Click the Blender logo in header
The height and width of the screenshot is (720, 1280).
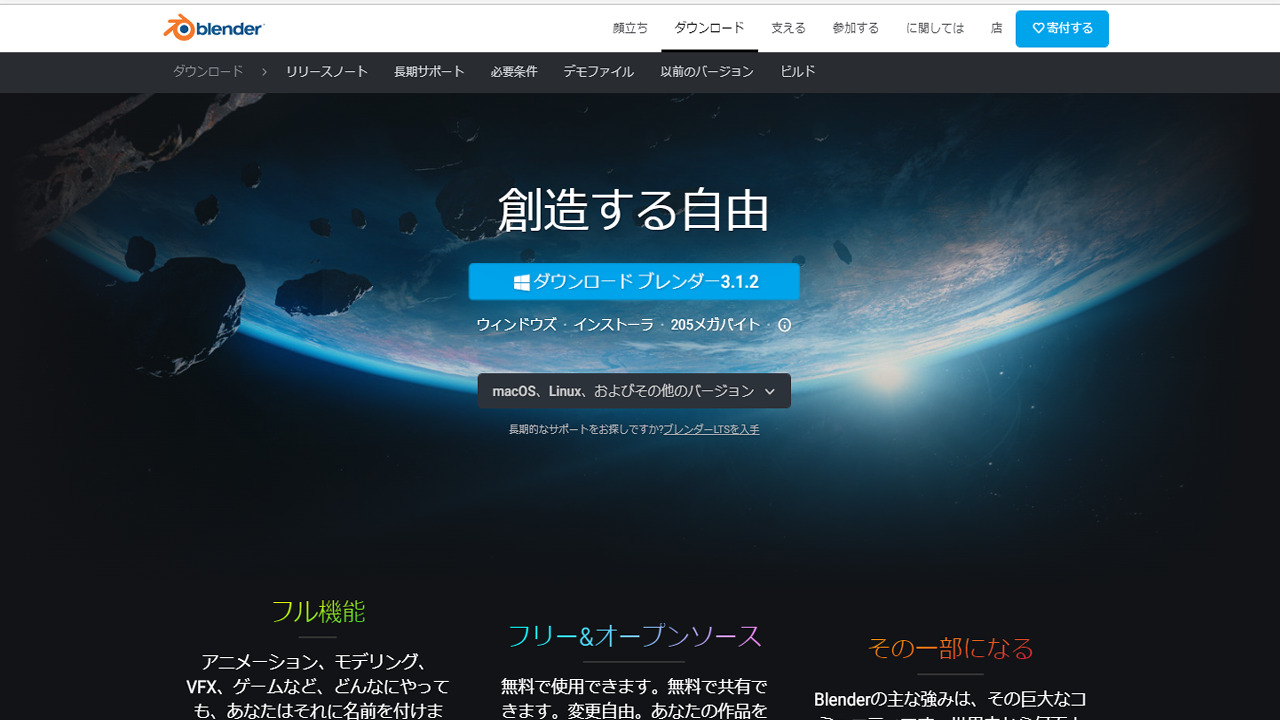214,28
